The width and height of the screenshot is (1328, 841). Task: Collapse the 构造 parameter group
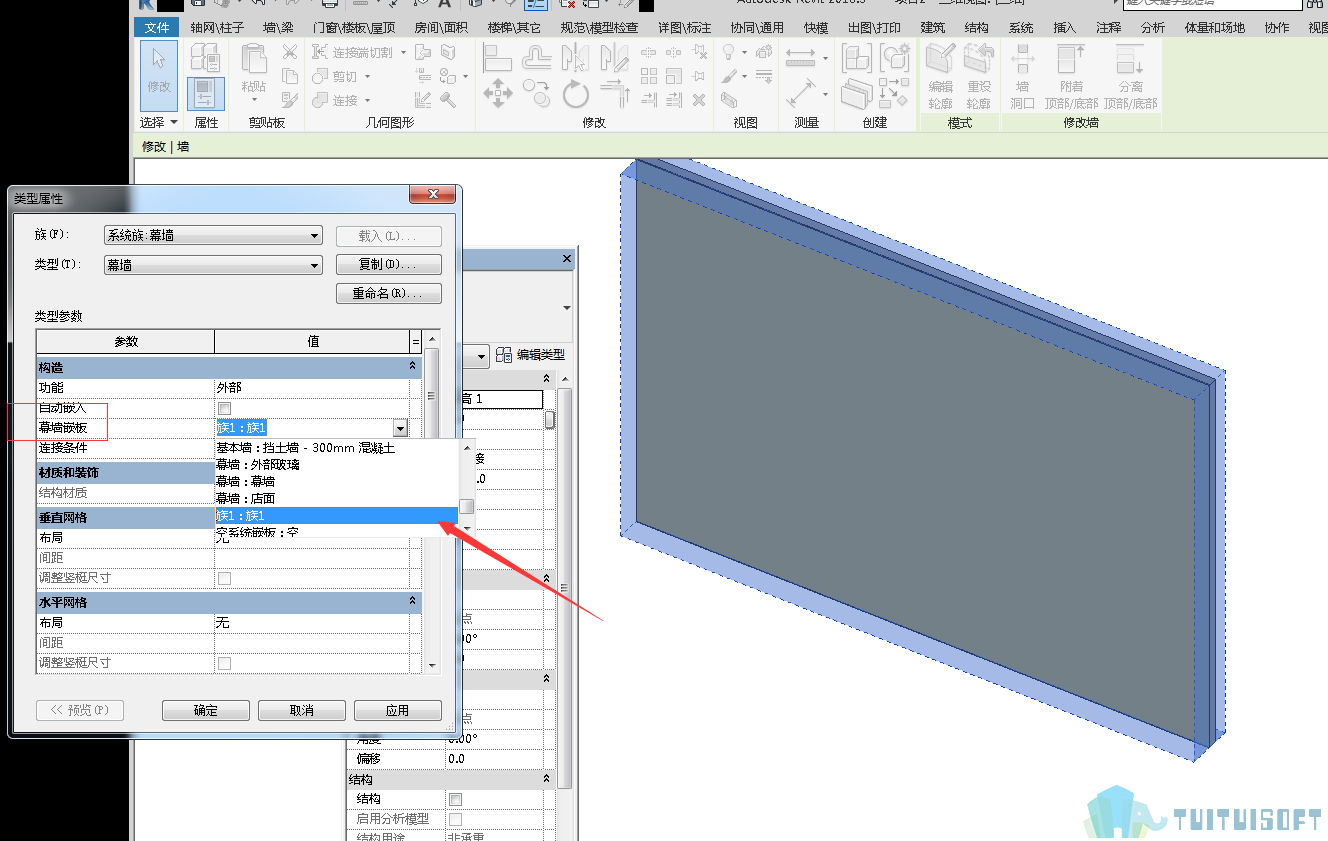[x=413, y=367]
